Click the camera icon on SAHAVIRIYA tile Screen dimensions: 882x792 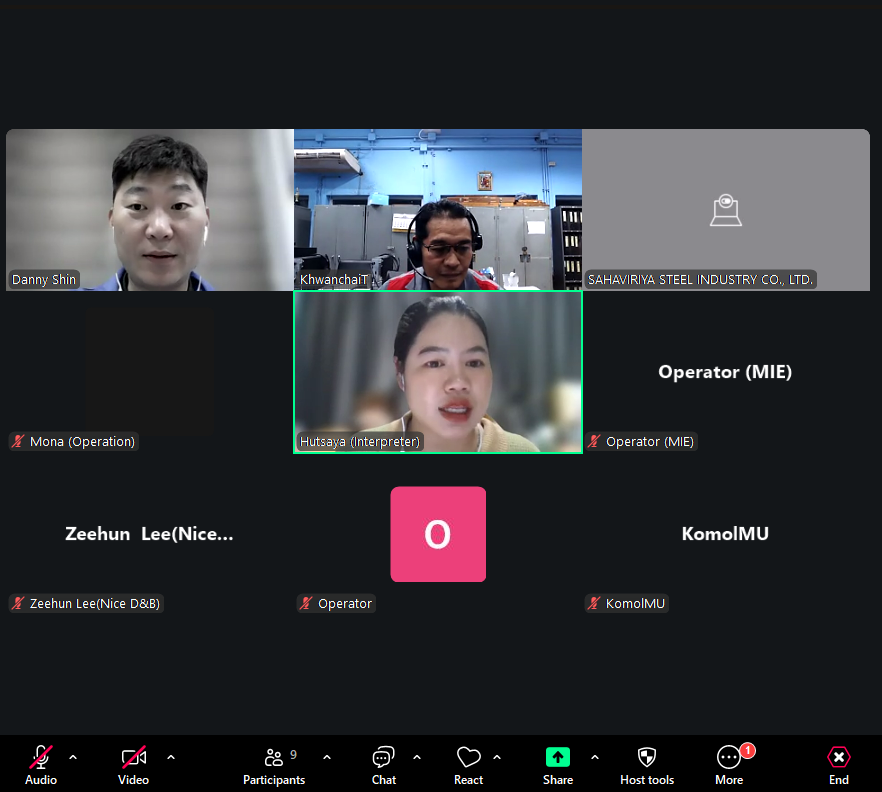[725, 210]
